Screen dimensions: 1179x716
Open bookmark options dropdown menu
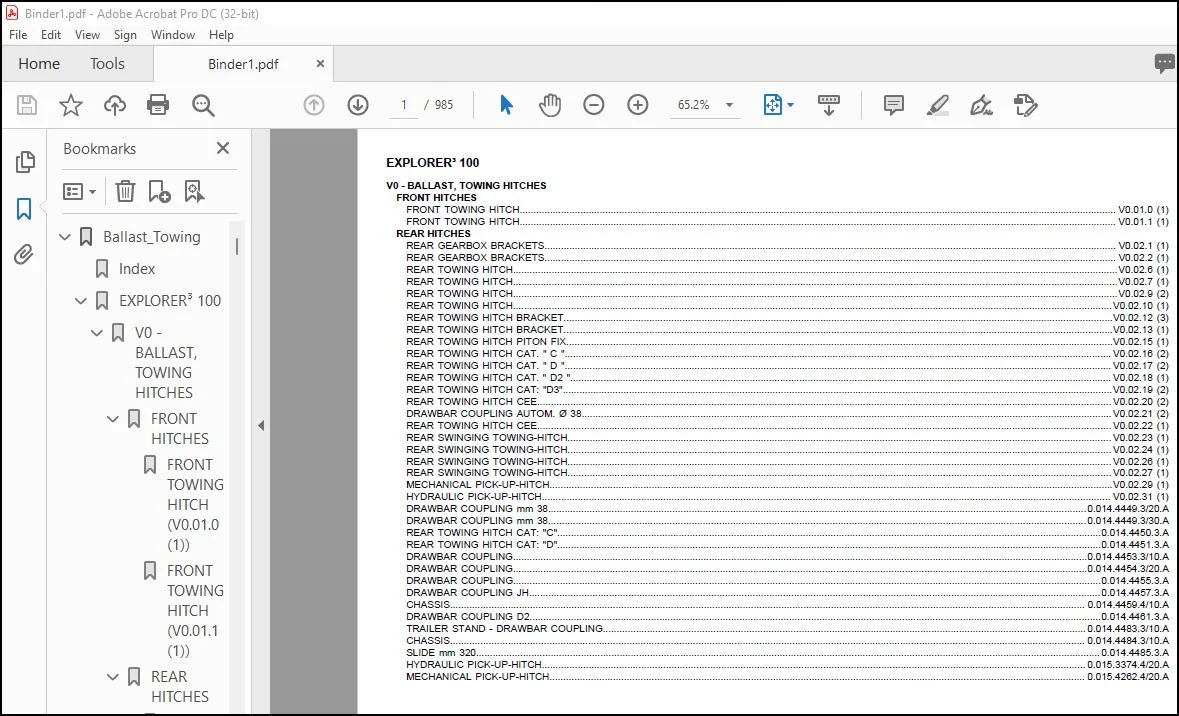pyautogui.click(x=79, y=192)
